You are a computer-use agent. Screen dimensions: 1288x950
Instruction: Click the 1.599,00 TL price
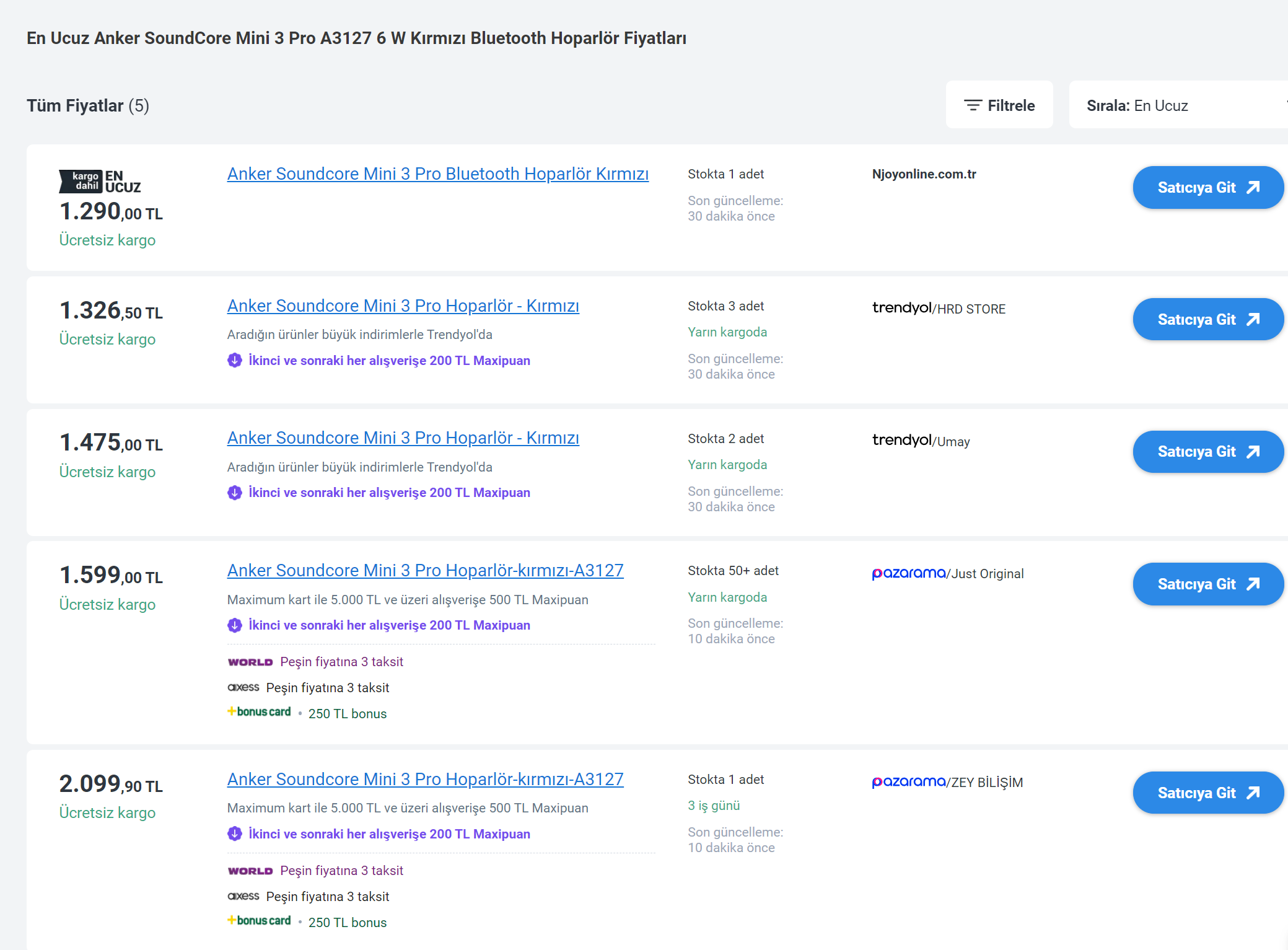(x=111, y=576)
